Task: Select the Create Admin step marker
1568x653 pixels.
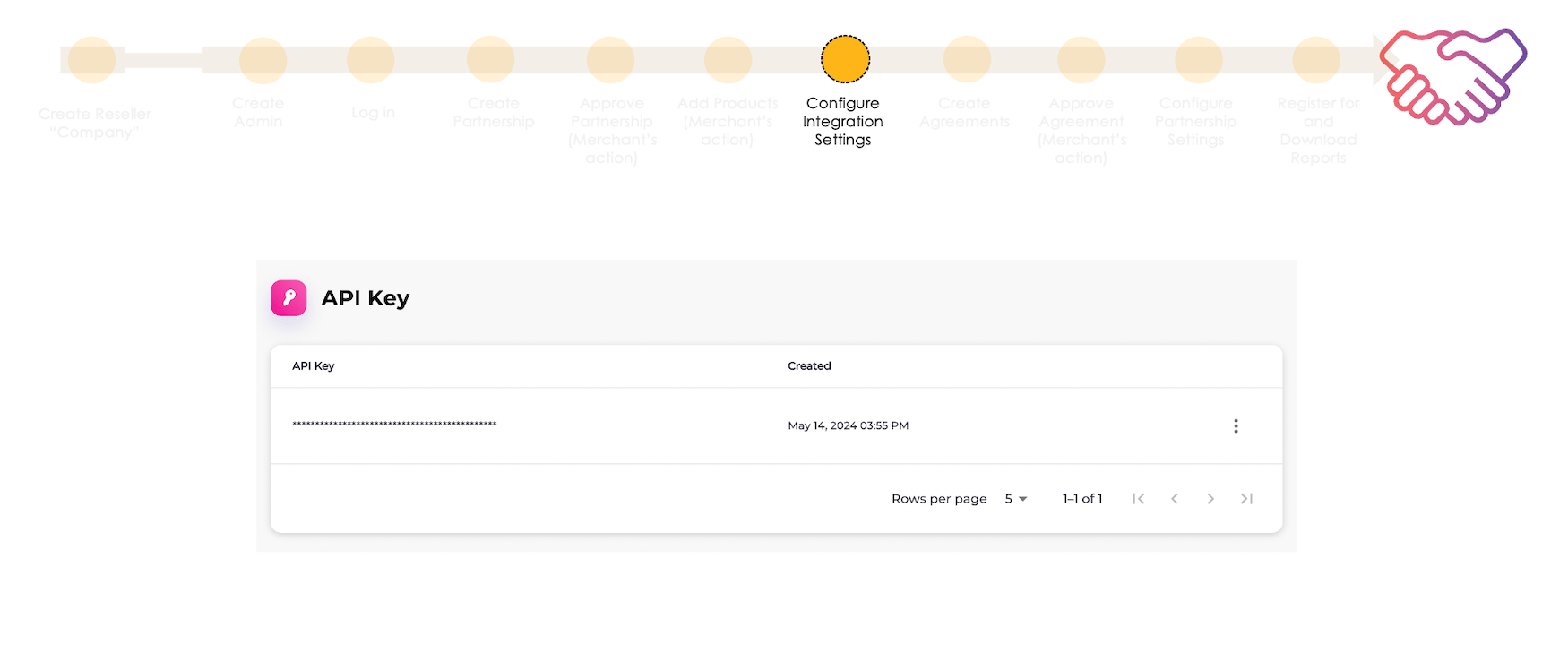Action: point(263,60)
